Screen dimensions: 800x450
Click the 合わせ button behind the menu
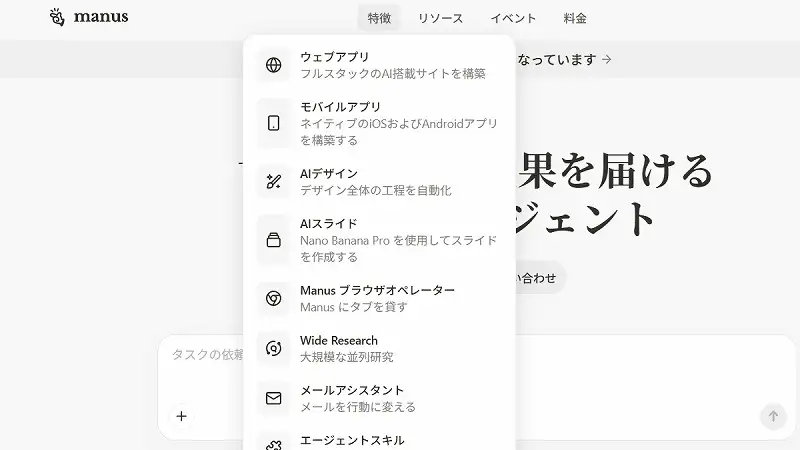[540, 278]
